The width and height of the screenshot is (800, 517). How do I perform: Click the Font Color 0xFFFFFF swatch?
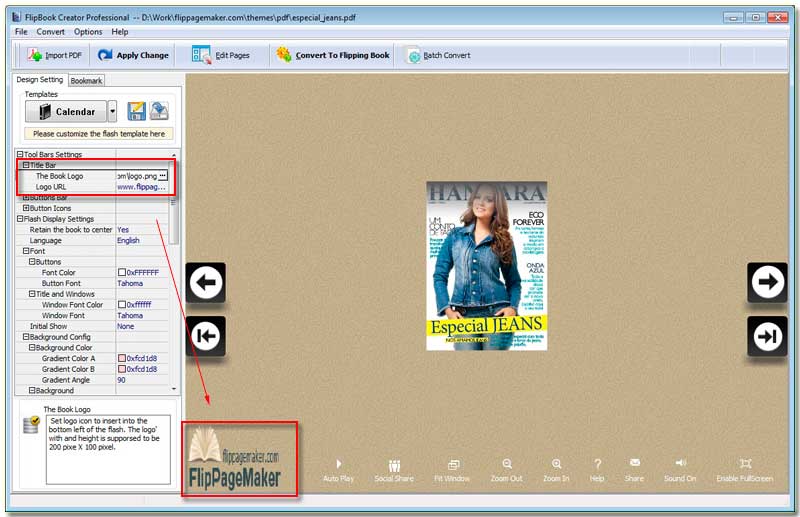(122, 272)
